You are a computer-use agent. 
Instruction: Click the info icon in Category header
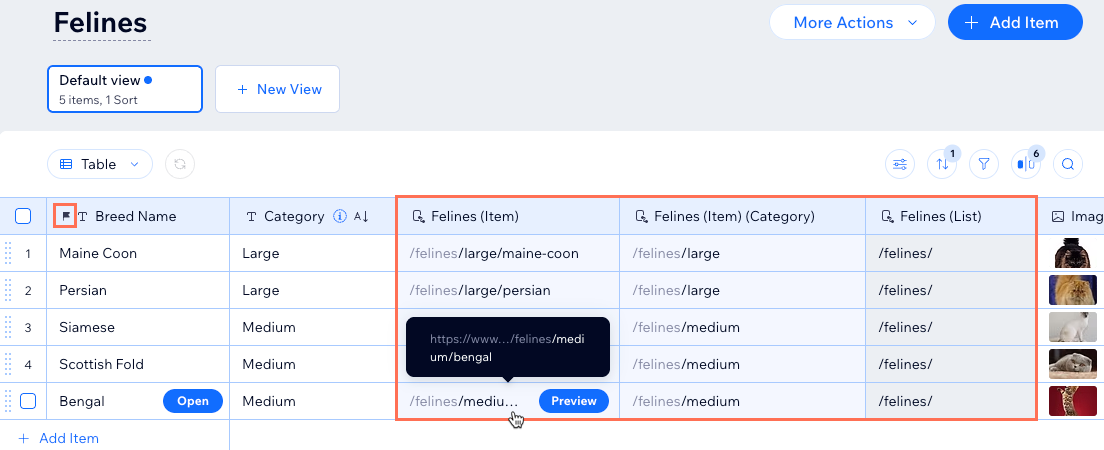(339, 216)
